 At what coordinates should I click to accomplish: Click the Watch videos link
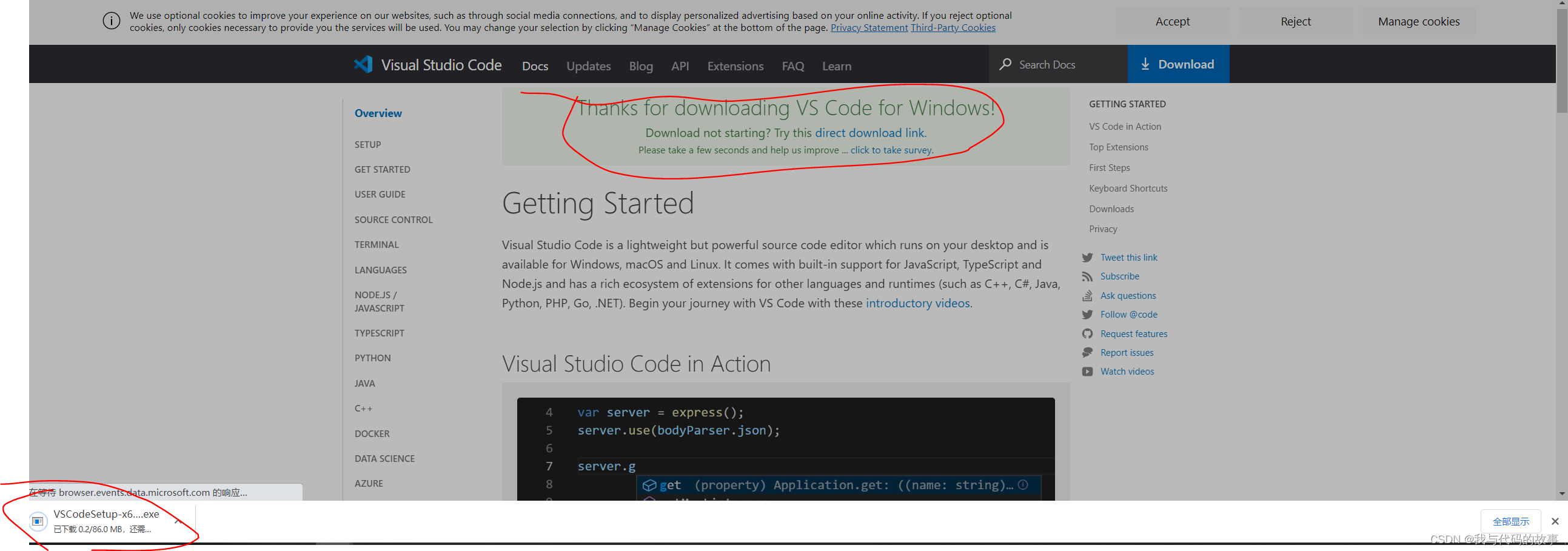[1127, 372]
